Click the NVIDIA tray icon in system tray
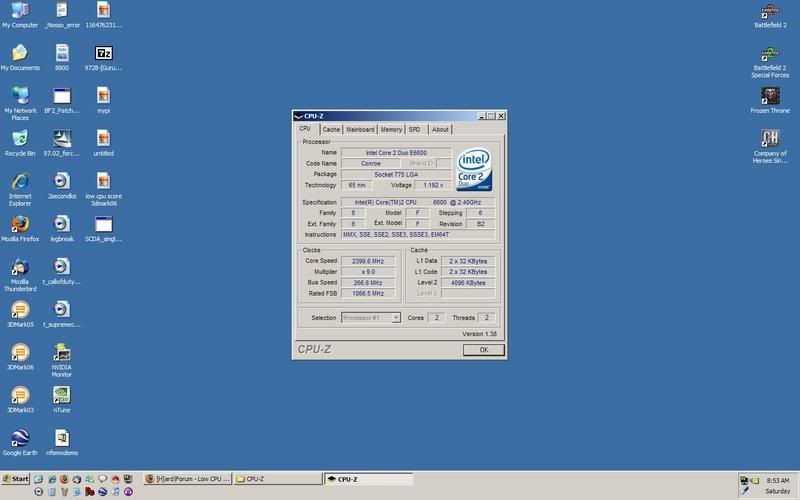Screen dimensions: 800x500 tap(755, 480)
